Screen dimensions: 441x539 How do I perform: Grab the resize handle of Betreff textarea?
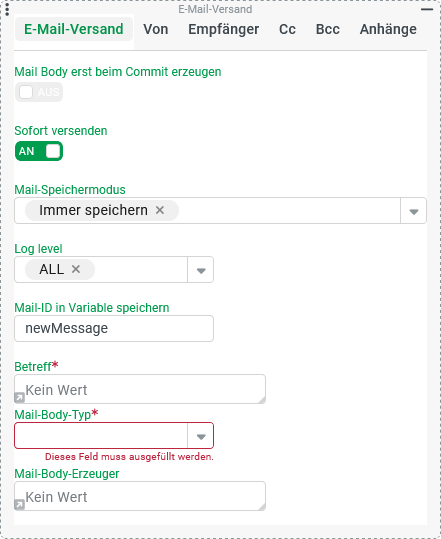(x=262, y=400)
